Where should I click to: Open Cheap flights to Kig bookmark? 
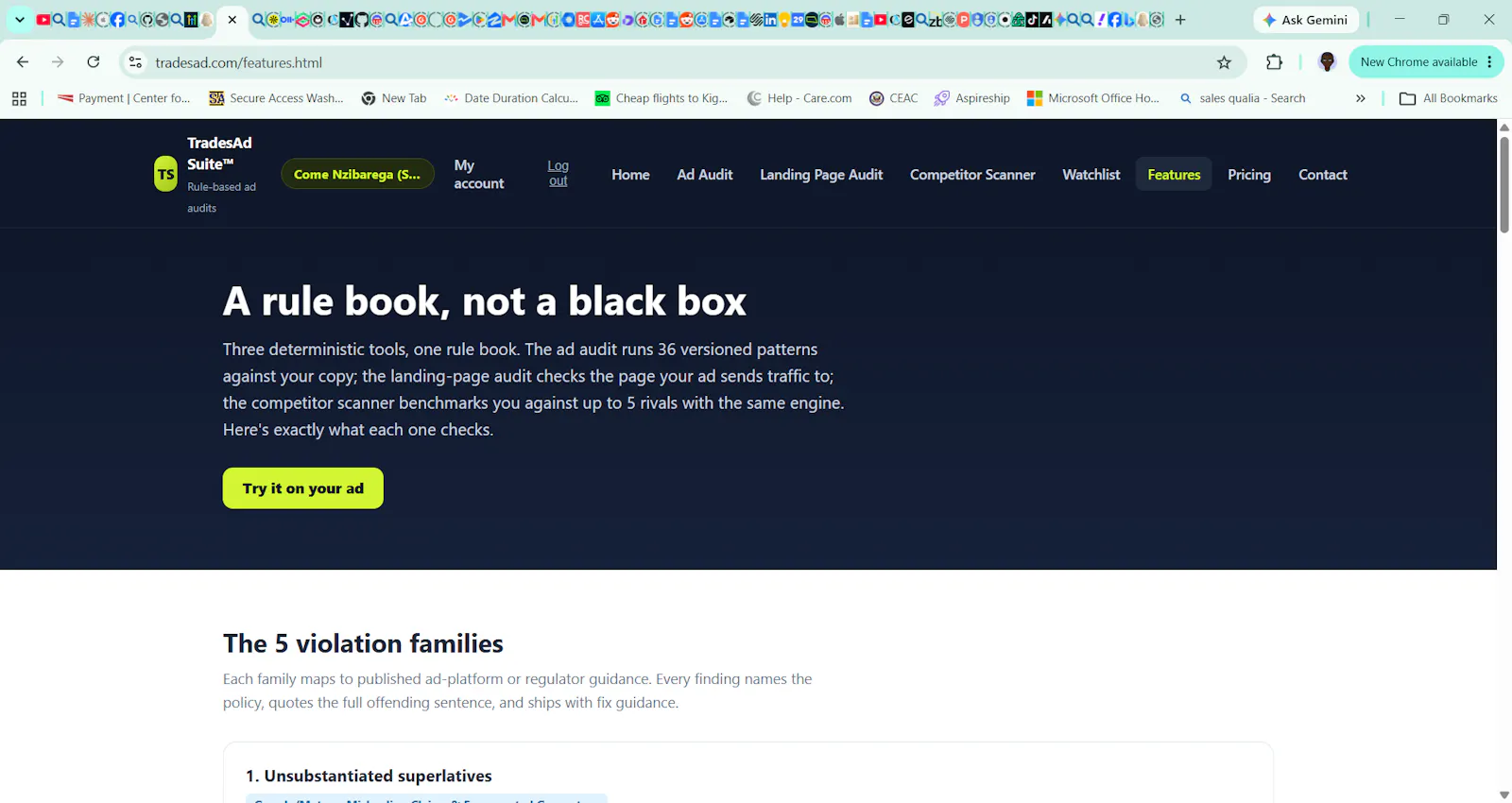(661, 98)
